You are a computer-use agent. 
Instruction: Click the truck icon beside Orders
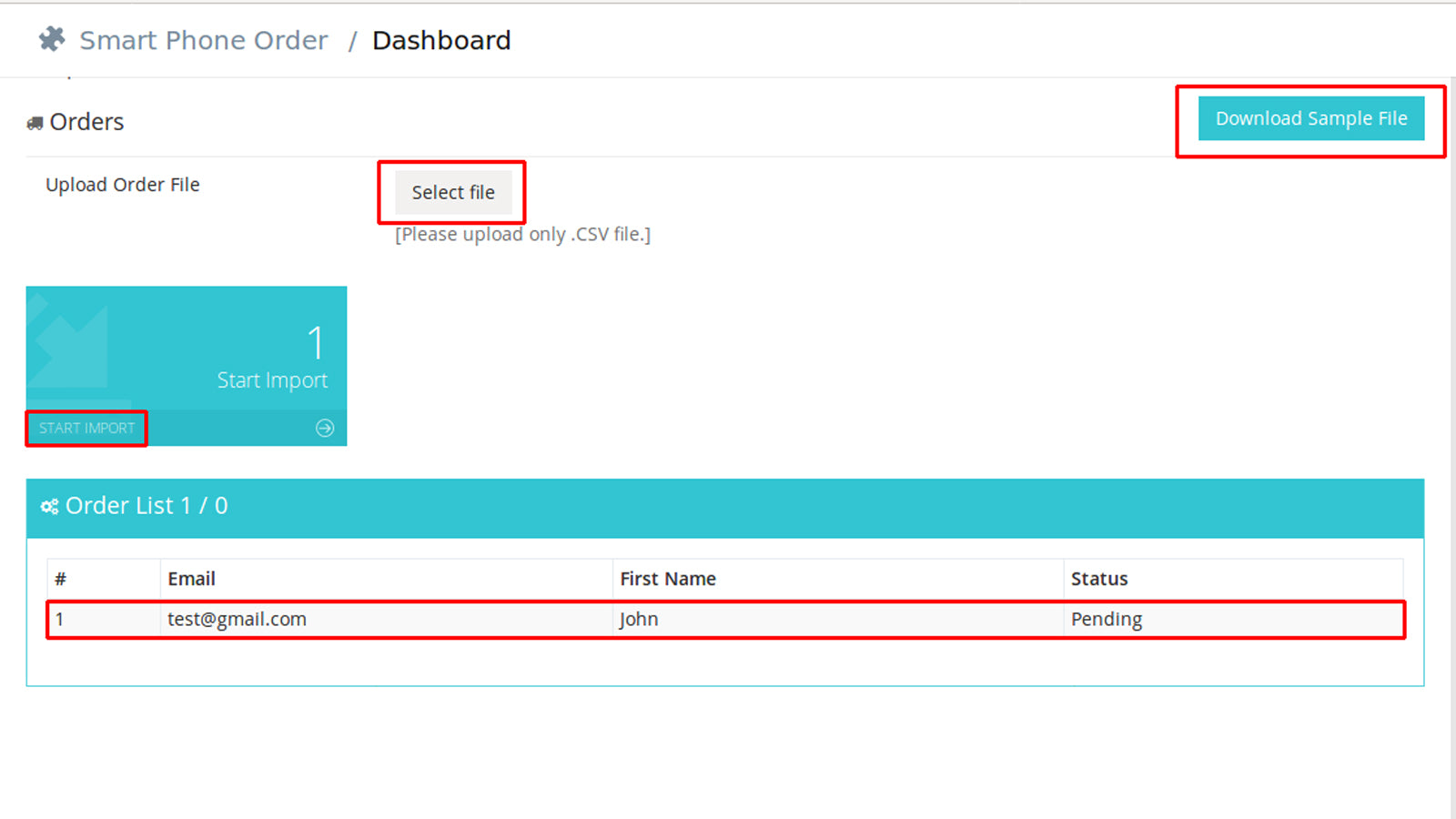pos(35,123)
